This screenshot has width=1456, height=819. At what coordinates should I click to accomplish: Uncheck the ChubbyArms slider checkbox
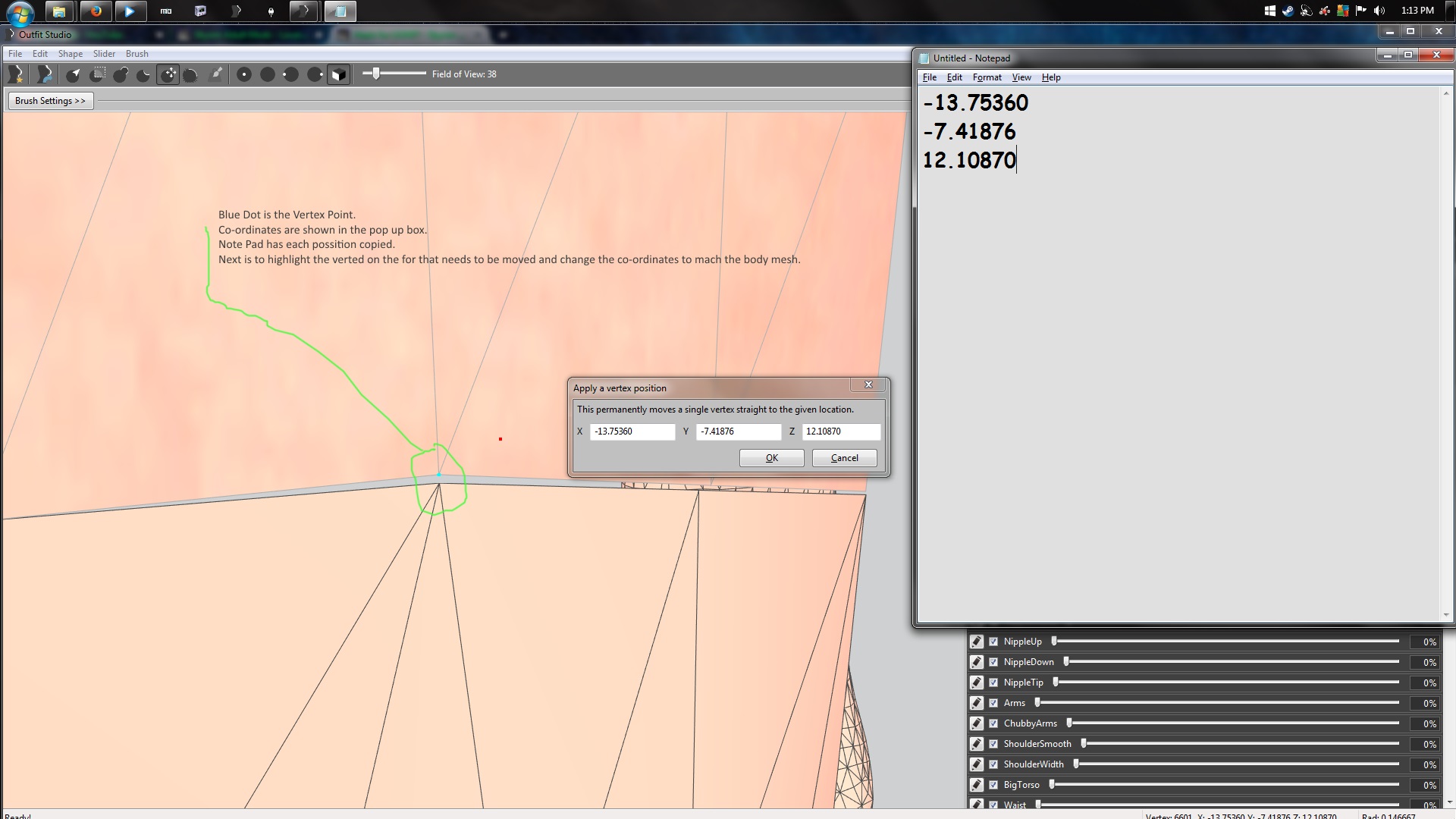pos(993,723)
